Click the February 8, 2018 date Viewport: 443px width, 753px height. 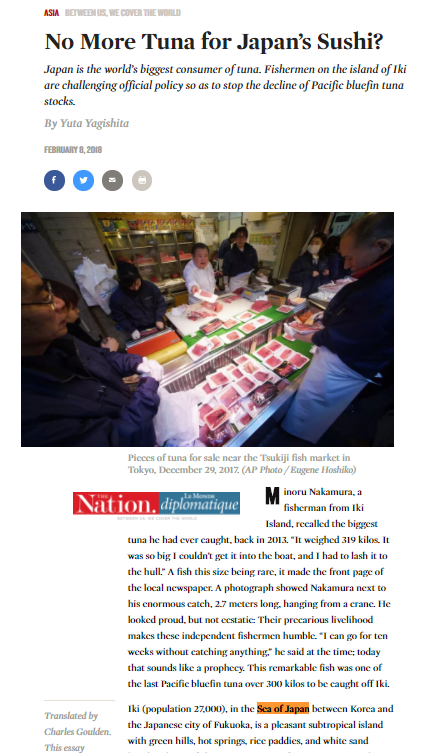point(73,150)
